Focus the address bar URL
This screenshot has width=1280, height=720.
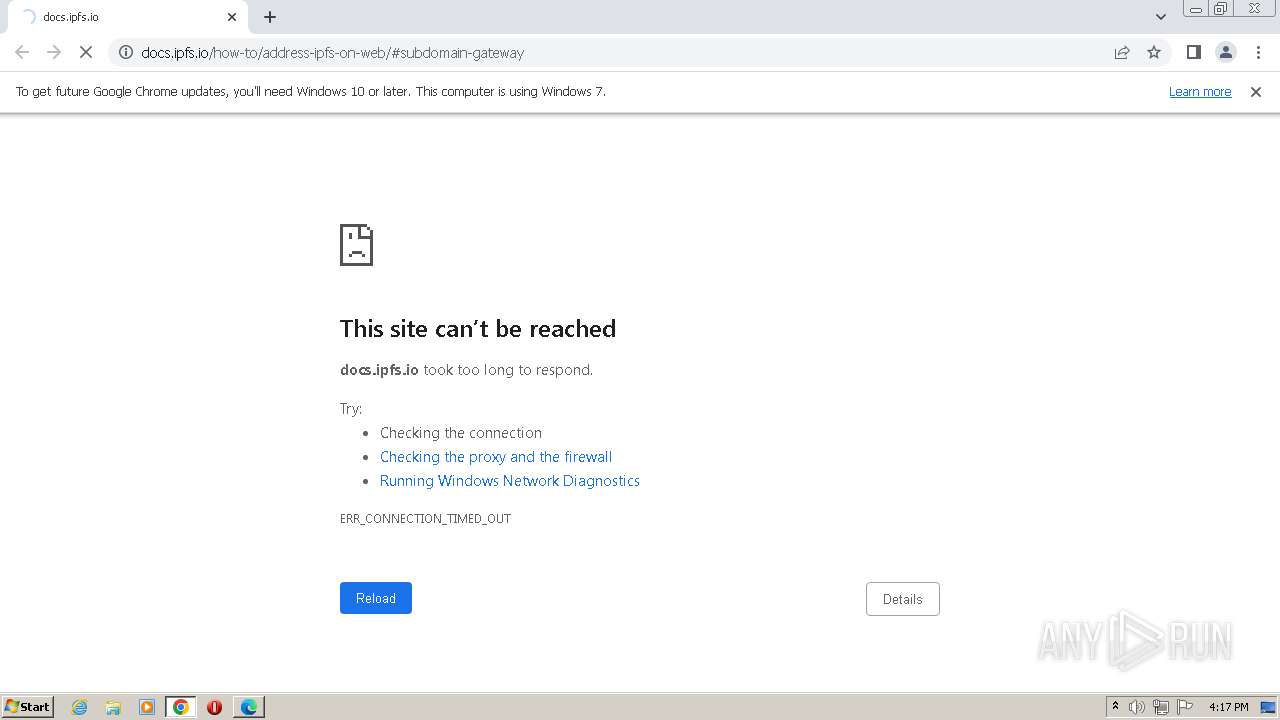point(332,52)
